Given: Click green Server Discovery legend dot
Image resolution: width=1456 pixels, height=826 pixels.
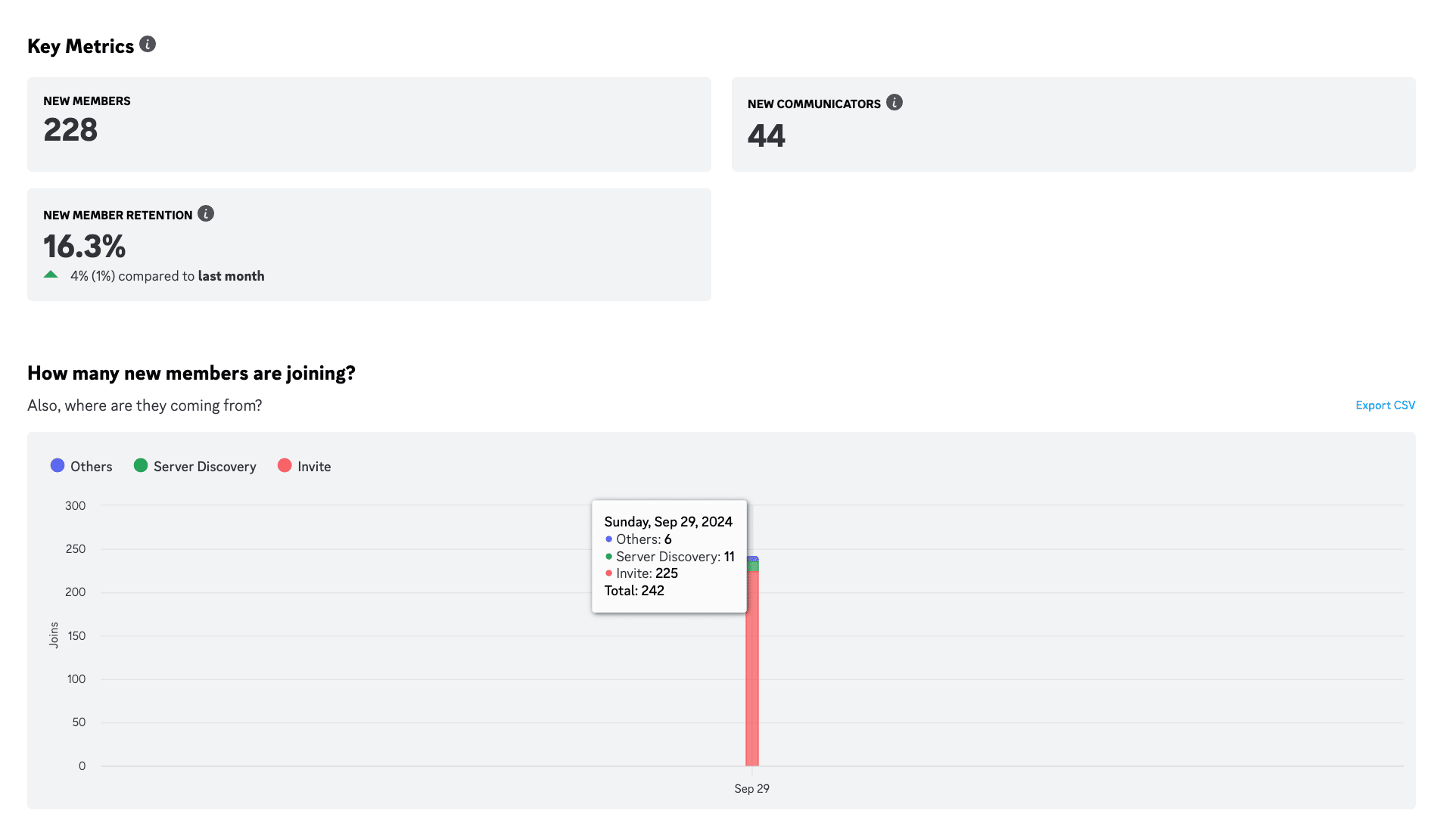Looking at the screenshot, I should 141,466.
